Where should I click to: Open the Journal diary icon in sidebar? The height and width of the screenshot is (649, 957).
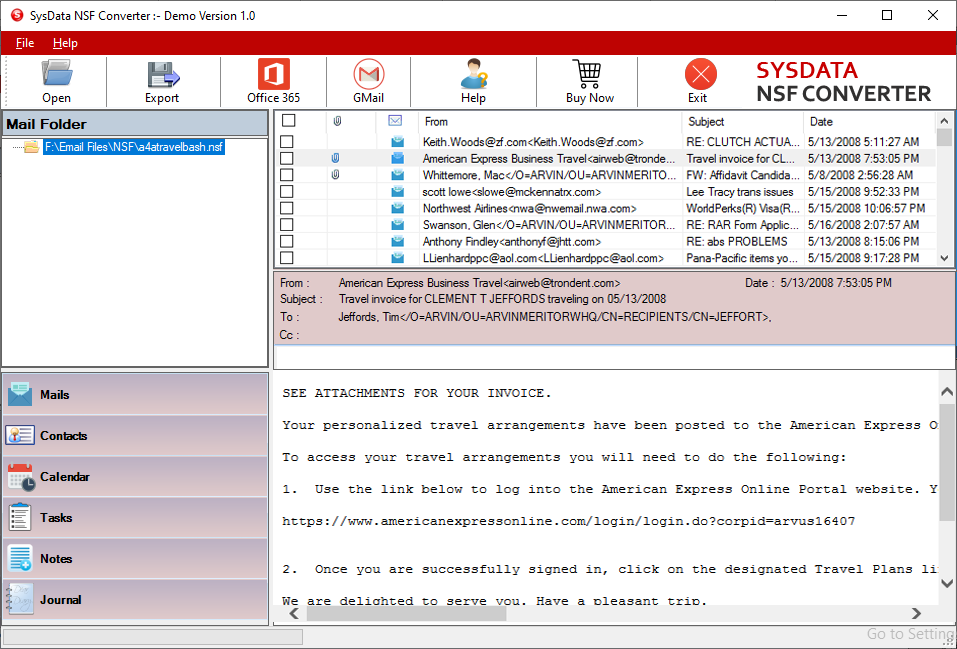[x=20, y=599]
